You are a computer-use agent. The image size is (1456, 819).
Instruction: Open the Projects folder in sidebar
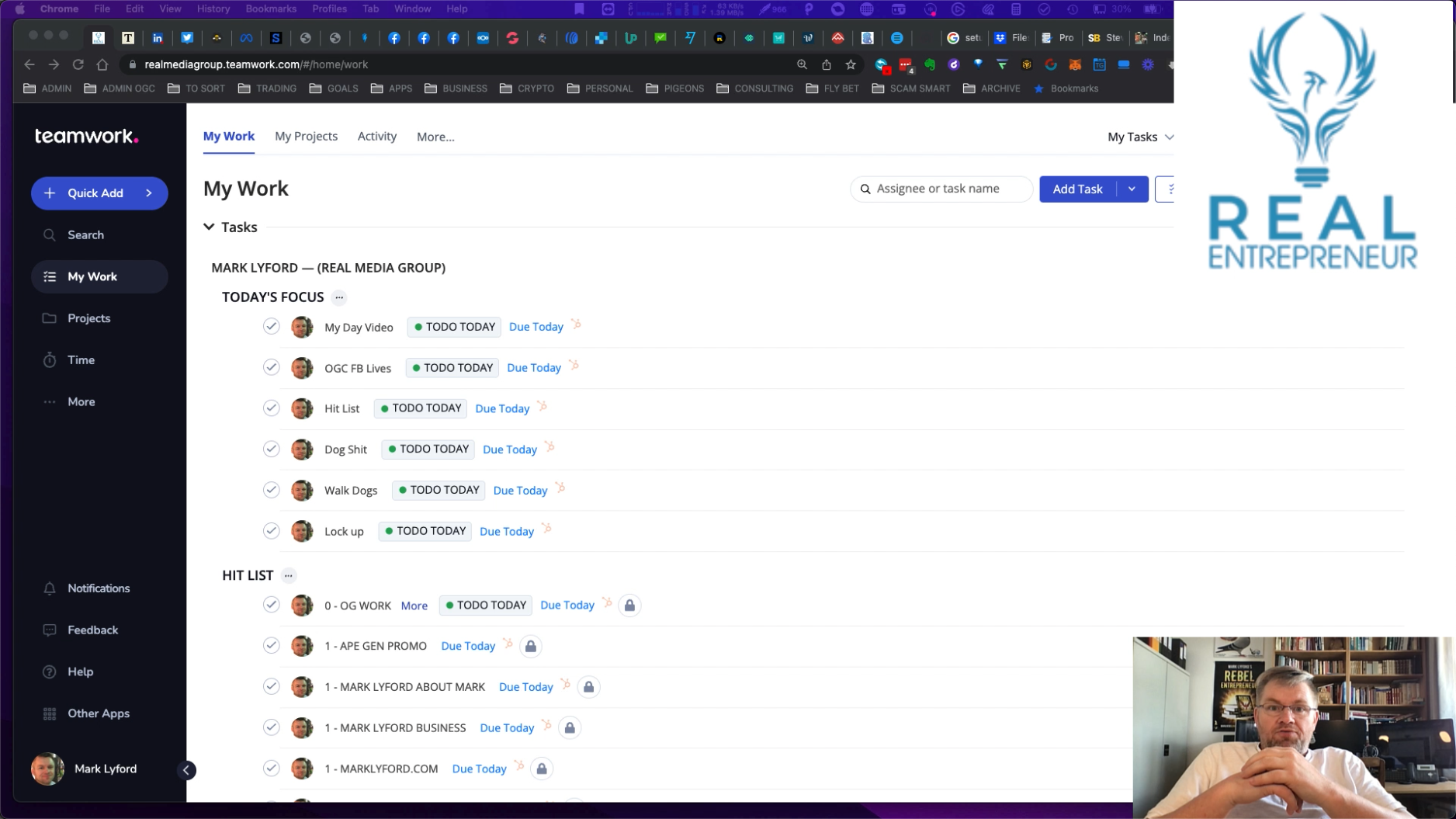tap(50, 318)
